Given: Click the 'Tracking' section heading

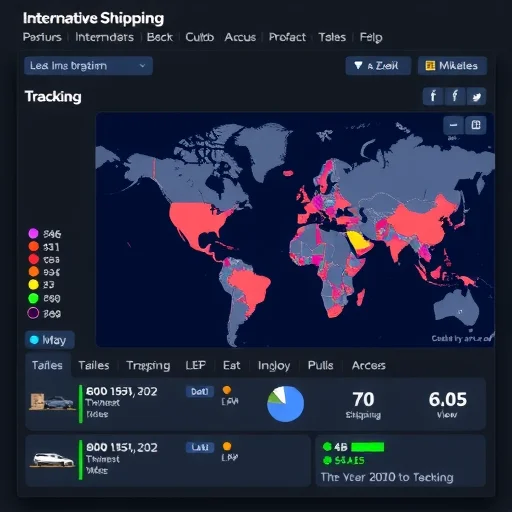Looking at the screenshot, I should click(x=53, y=97).
